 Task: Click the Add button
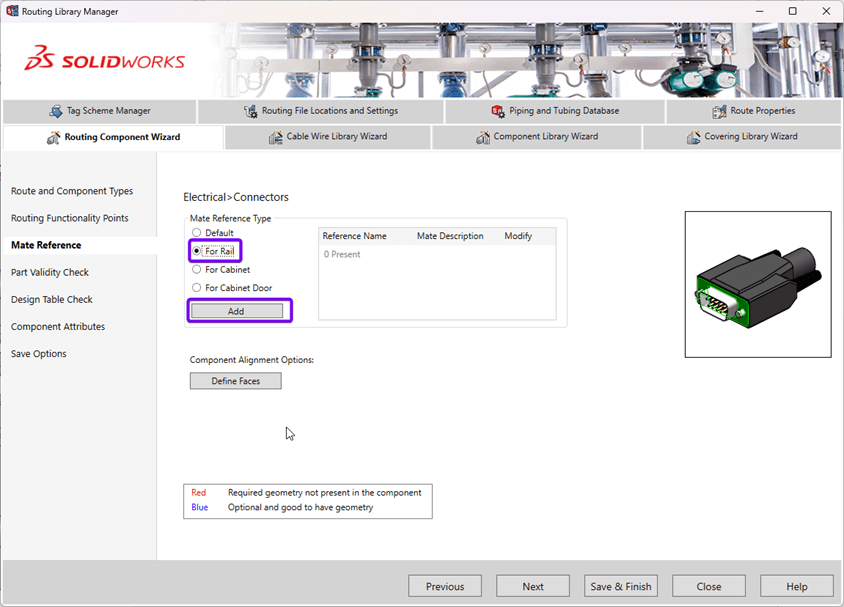[237, 311]
